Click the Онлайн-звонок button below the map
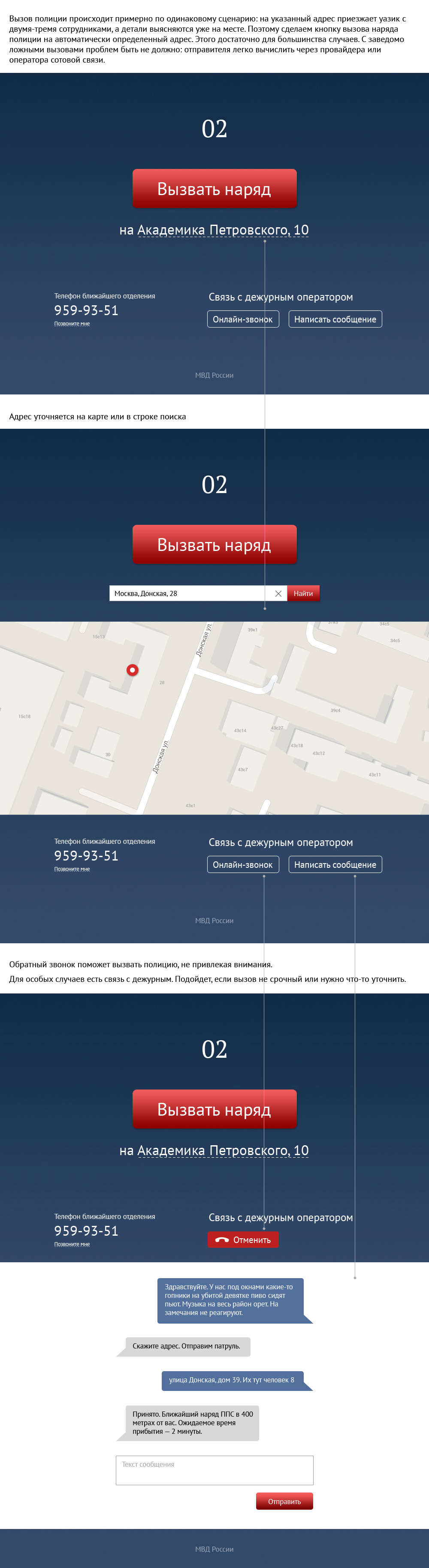The height and width of the screenshot is (1568, 429). 242,864
